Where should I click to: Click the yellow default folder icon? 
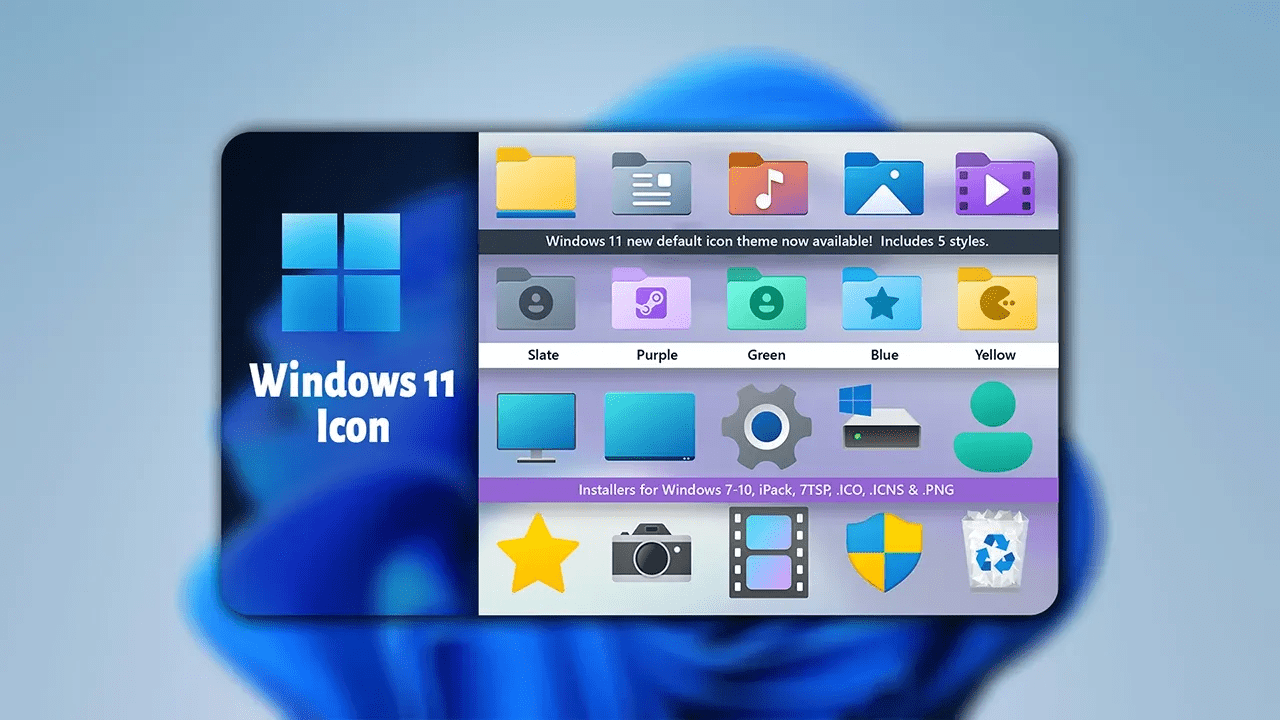point(536,184)
